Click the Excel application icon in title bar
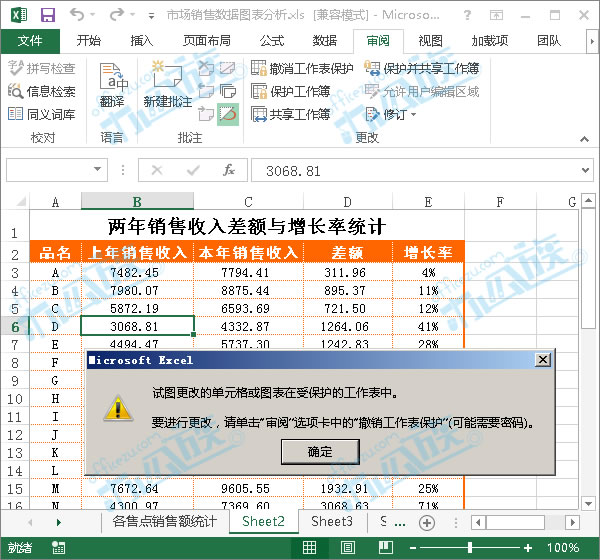 point(19,15)
